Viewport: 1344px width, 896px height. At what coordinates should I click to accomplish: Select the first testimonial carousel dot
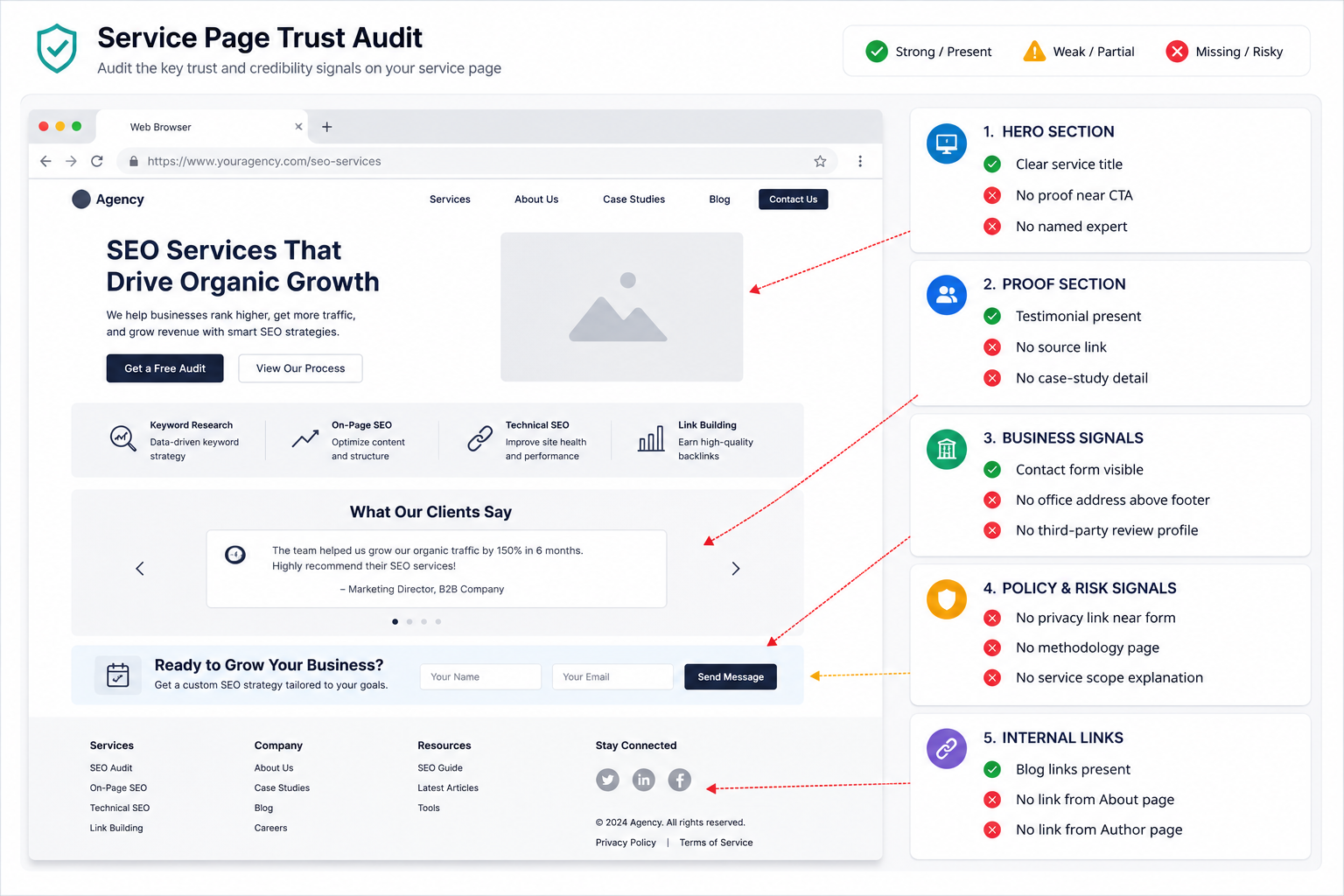click(x=395, y=621)
